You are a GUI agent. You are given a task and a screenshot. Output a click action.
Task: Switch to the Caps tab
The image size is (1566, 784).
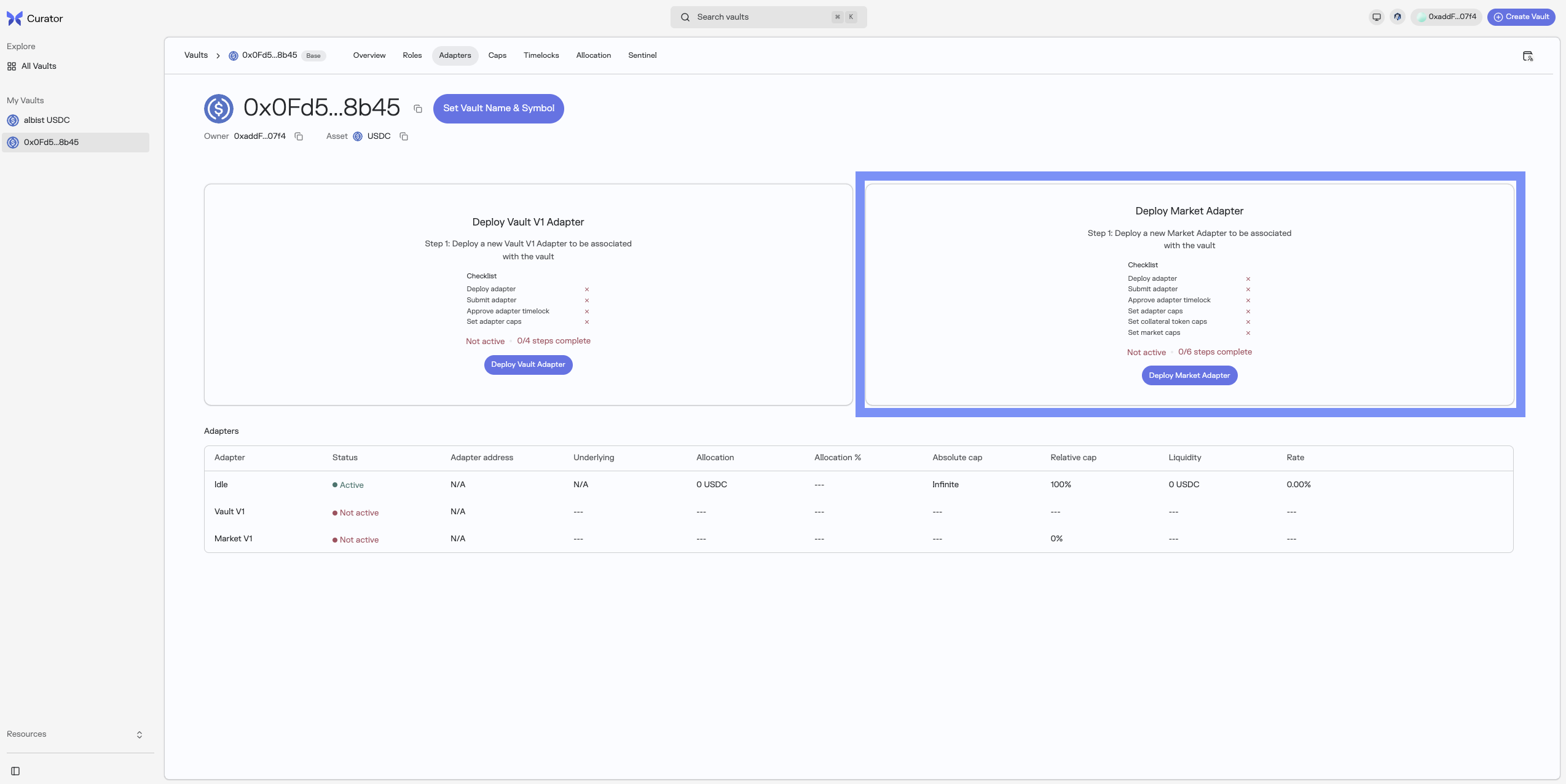(497, 55)
